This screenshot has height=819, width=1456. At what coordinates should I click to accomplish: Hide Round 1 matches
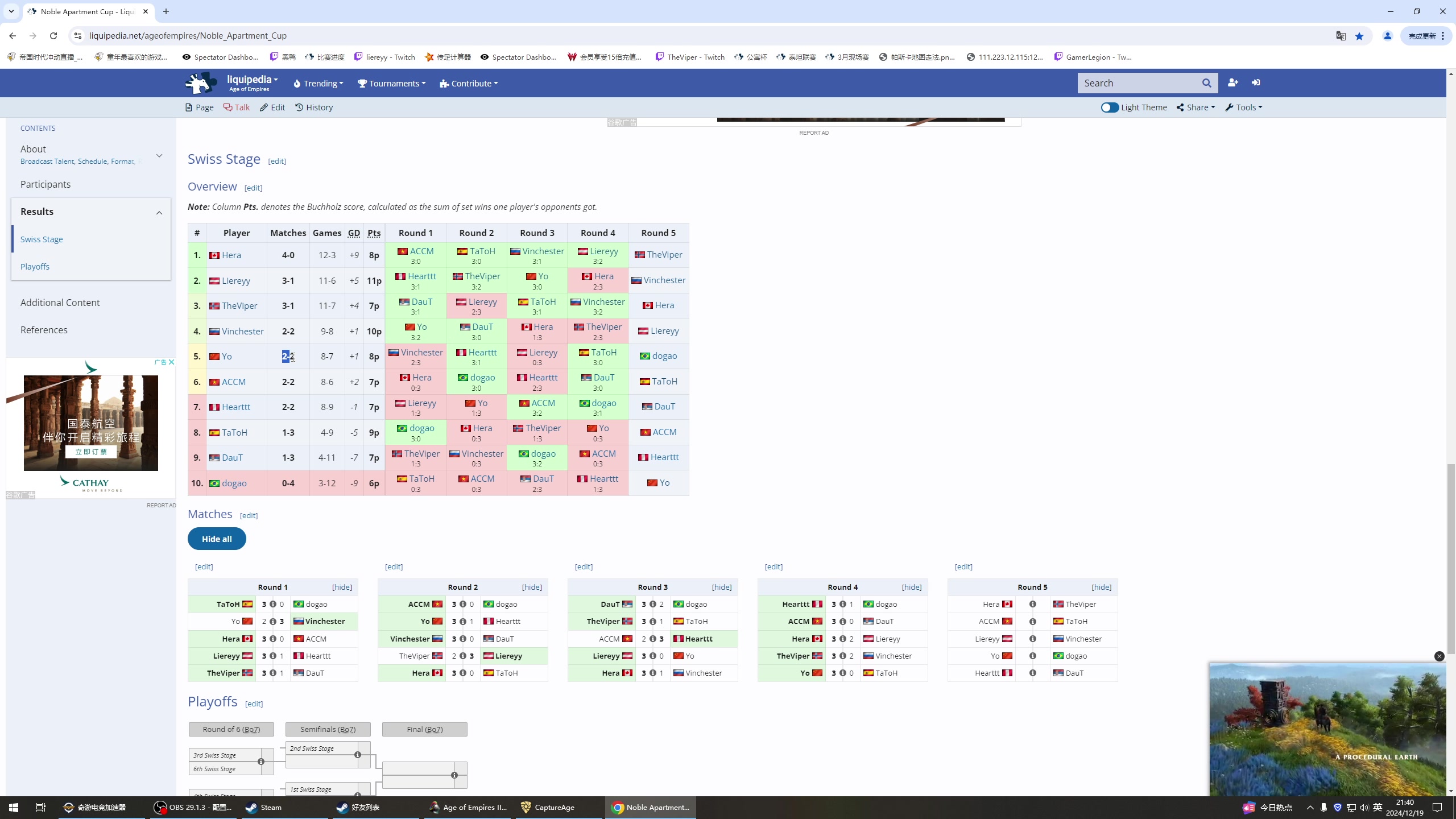click(x=342, y=587)
